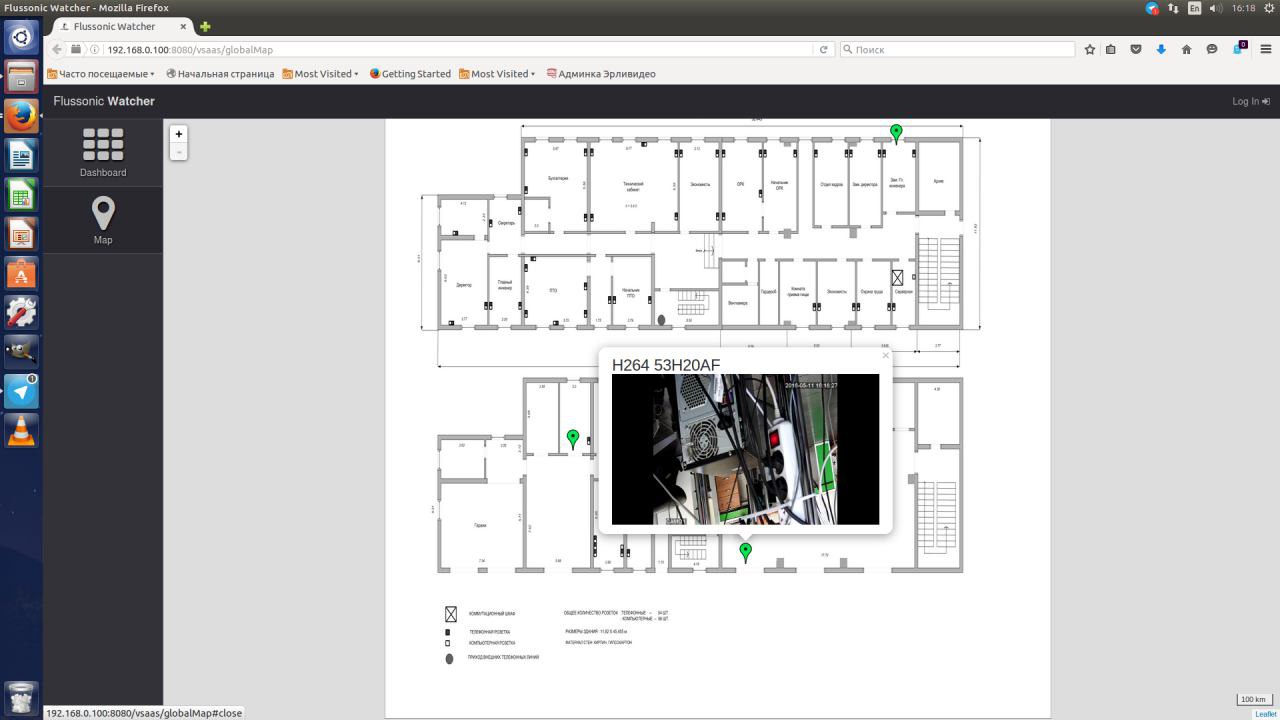Open the En keyboard layout indicator
This screenshot has height=720, width=1280.
pos(1194,8)
